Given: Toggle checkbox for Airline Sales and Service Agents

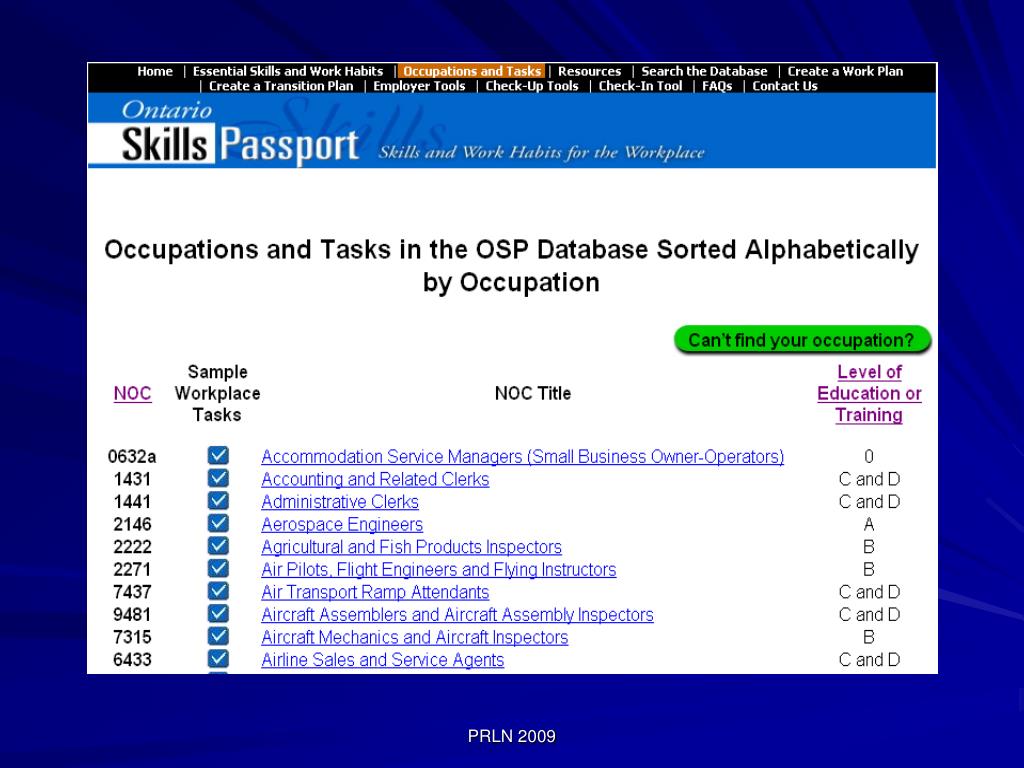Looking at the screenshot, I should click(218, 658).
